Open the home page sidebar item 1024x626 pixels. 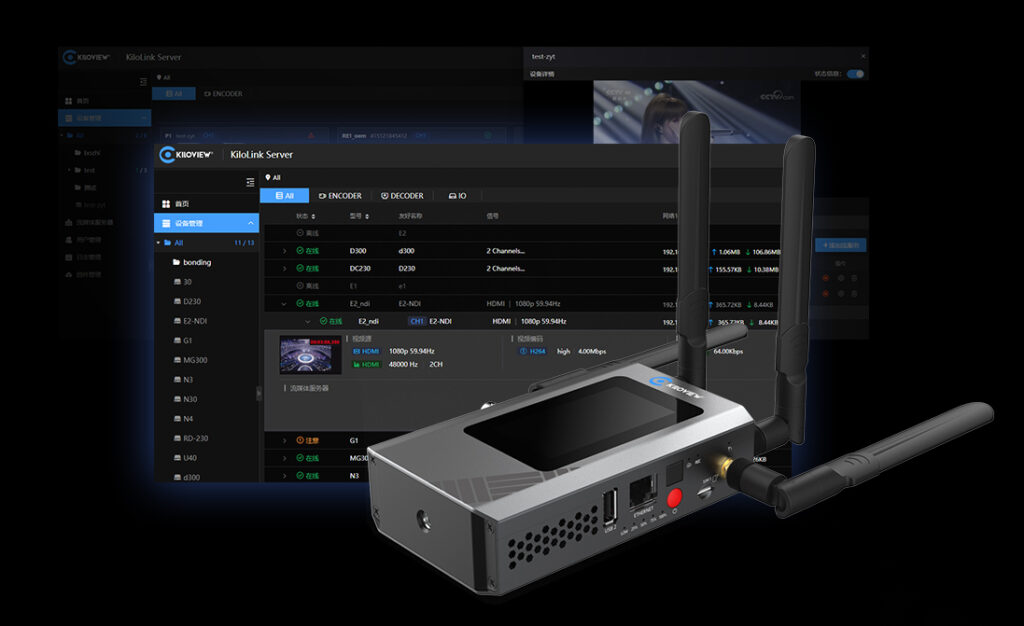coord(206,204)
